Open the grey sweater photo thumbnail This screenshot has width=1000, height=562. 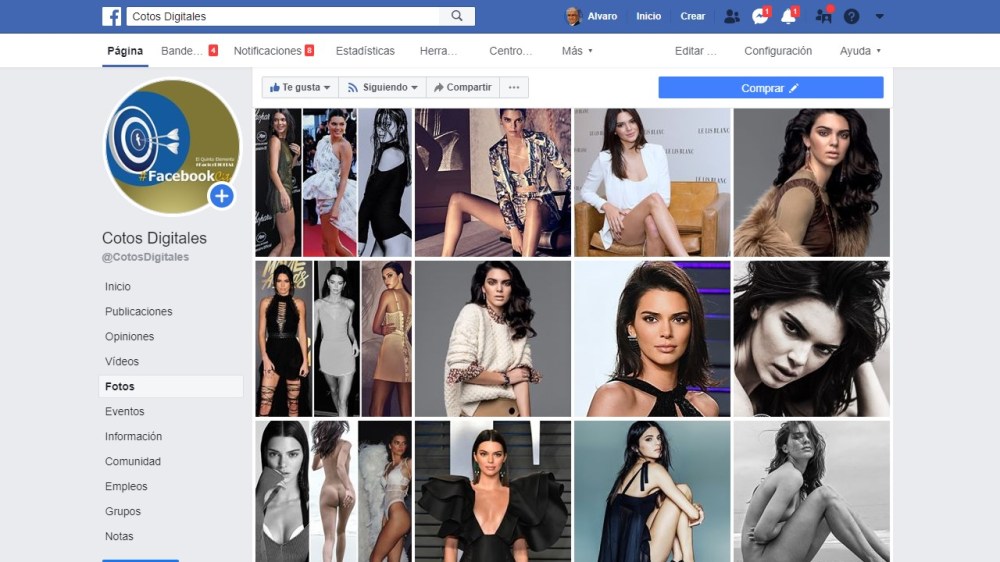click(x=493, y=338)
